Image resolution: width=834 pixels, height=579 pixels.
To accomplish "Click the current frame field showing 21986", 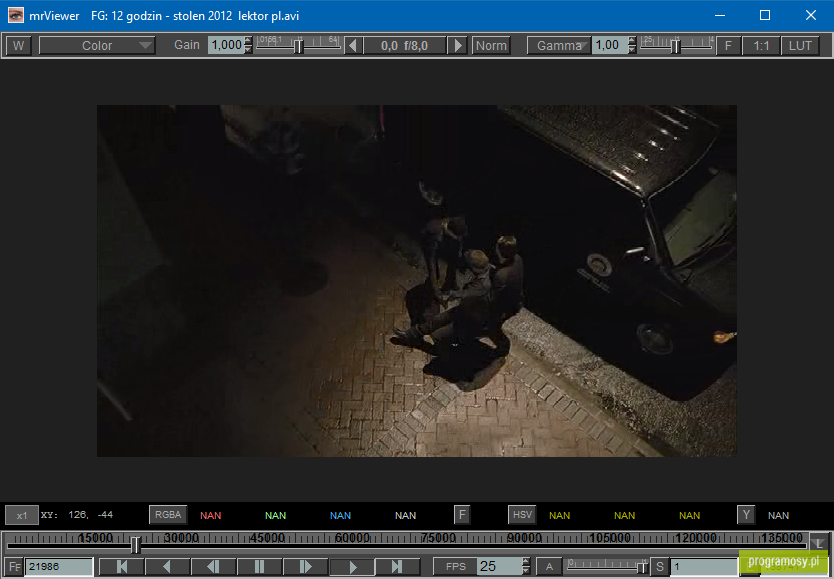I will (x=59, y=567).
